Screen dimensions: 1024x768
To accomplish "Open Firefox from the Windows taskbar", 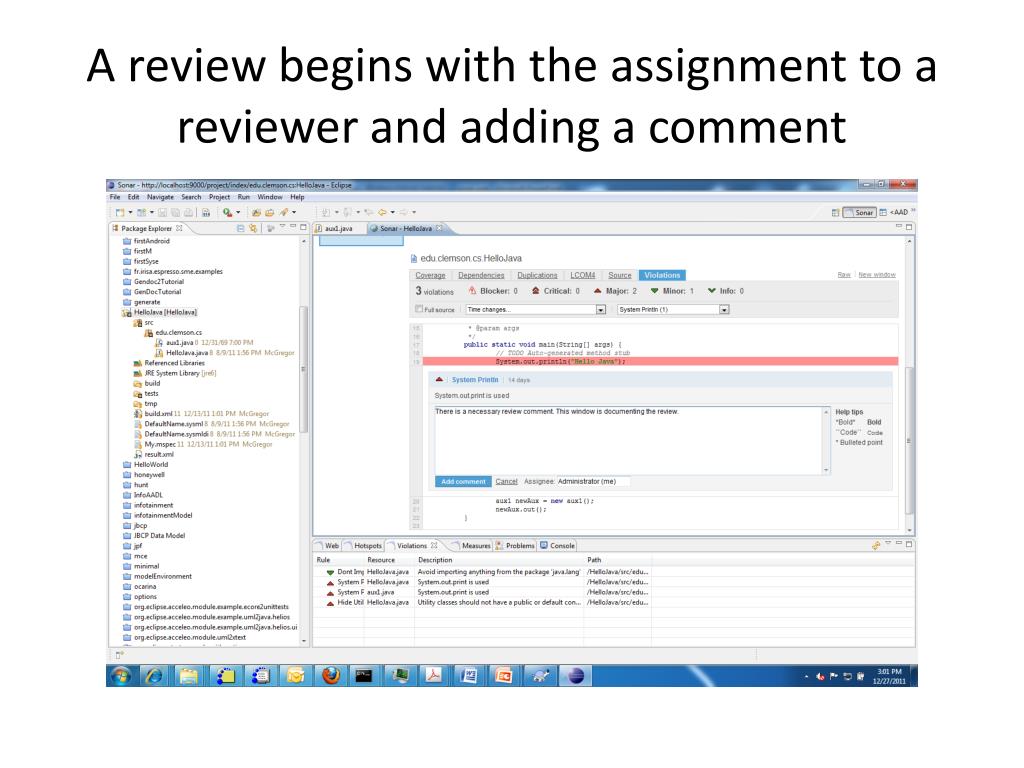I will click(330, 675).
